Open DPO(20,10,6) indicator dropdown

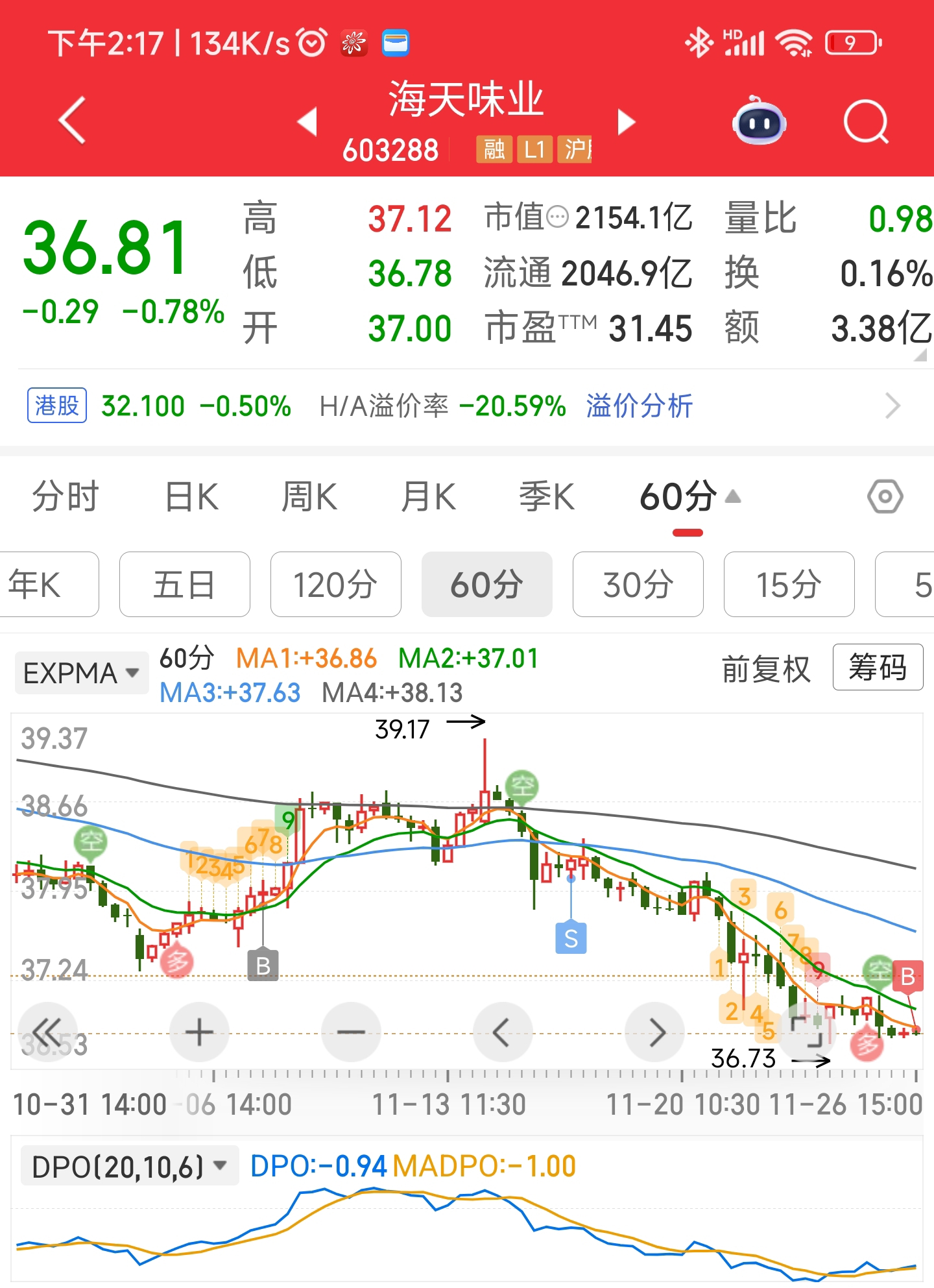pyautogui.click(x=130, y=1166)
